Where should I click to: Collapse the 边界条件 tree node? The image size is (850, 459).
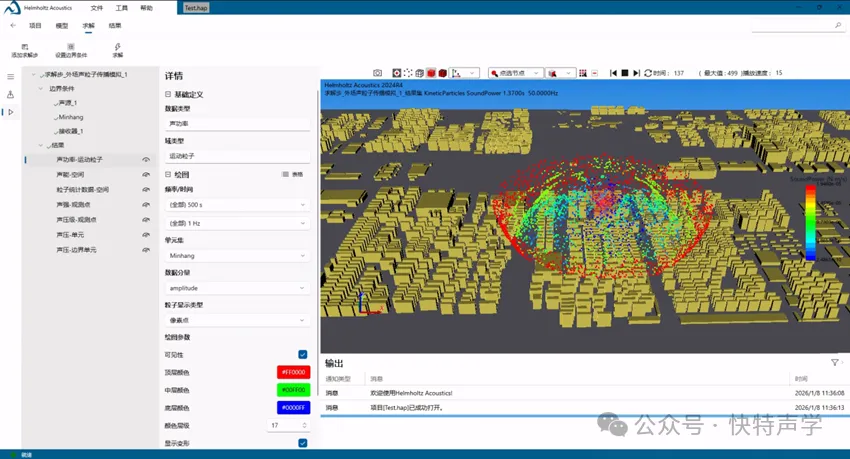[41, 88]
